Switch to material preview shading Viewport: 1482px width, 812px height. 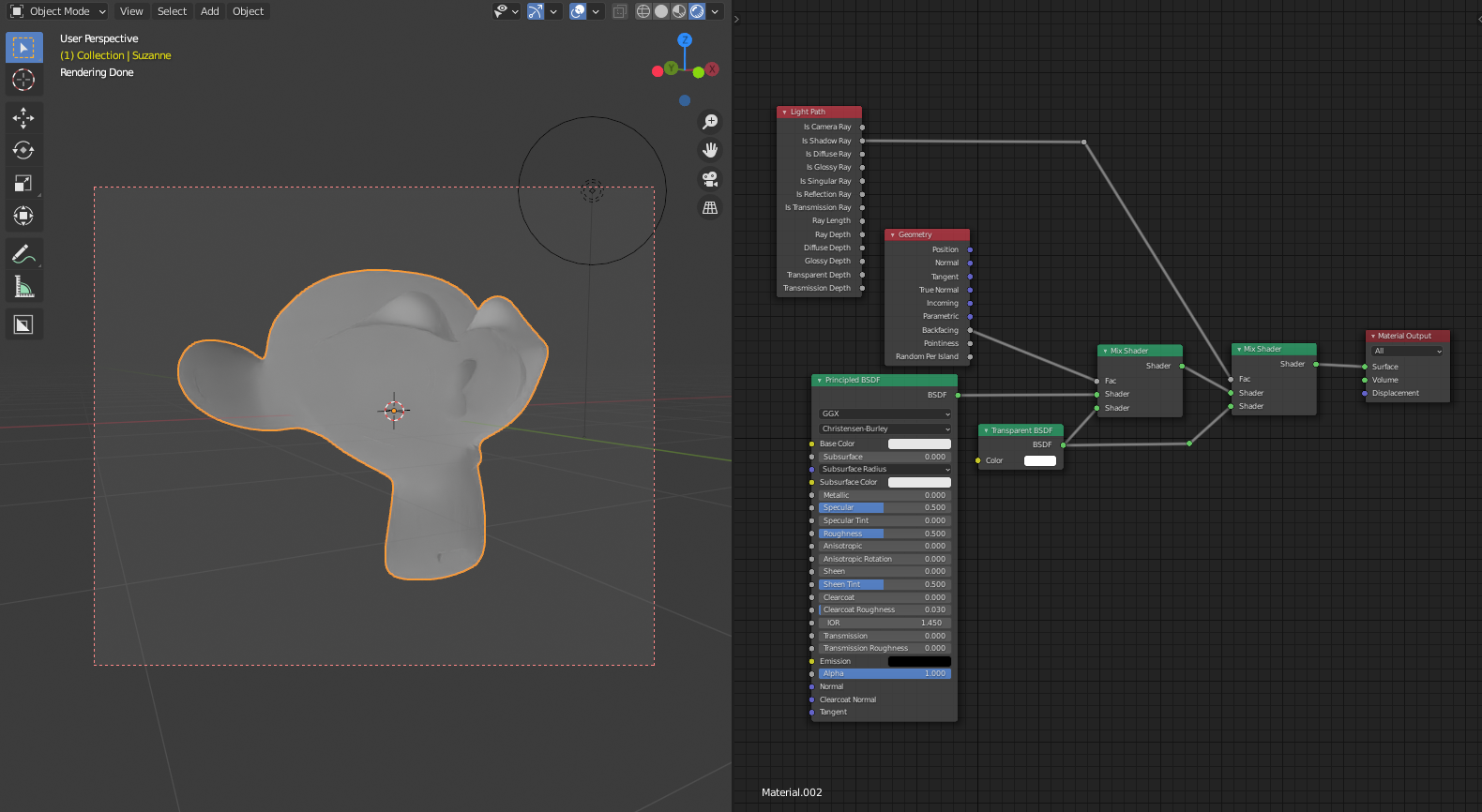click(679, 11)
